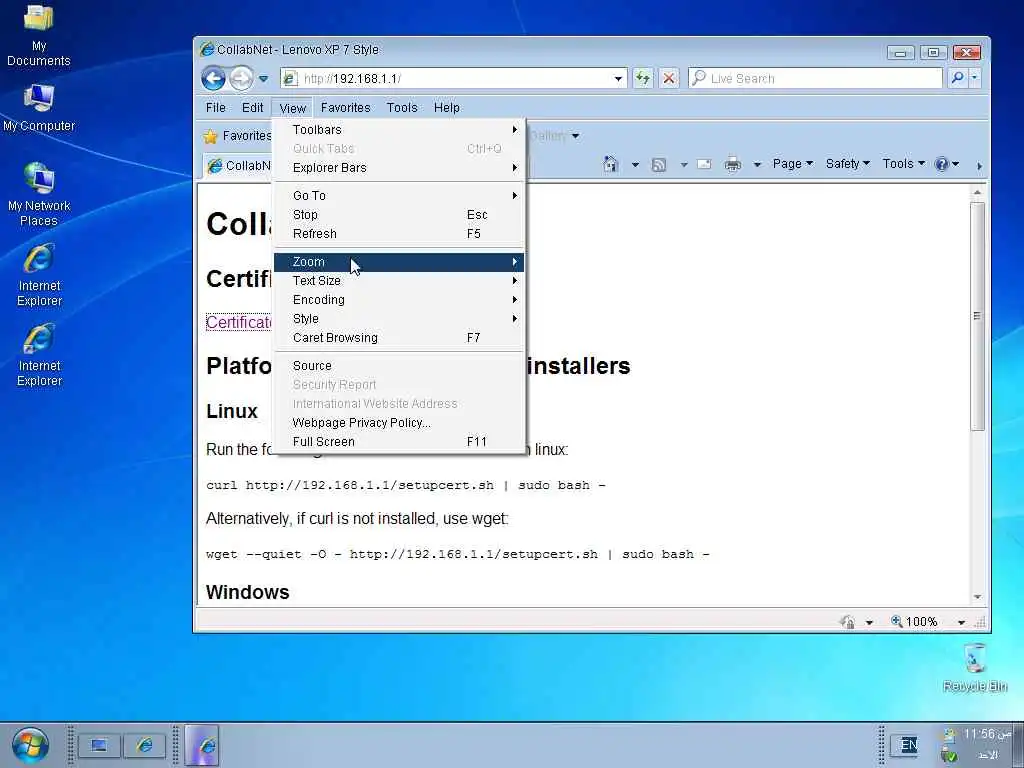Select My Computer desktop icon
The image size is (1024, 768).
click(x=39, y=108)
